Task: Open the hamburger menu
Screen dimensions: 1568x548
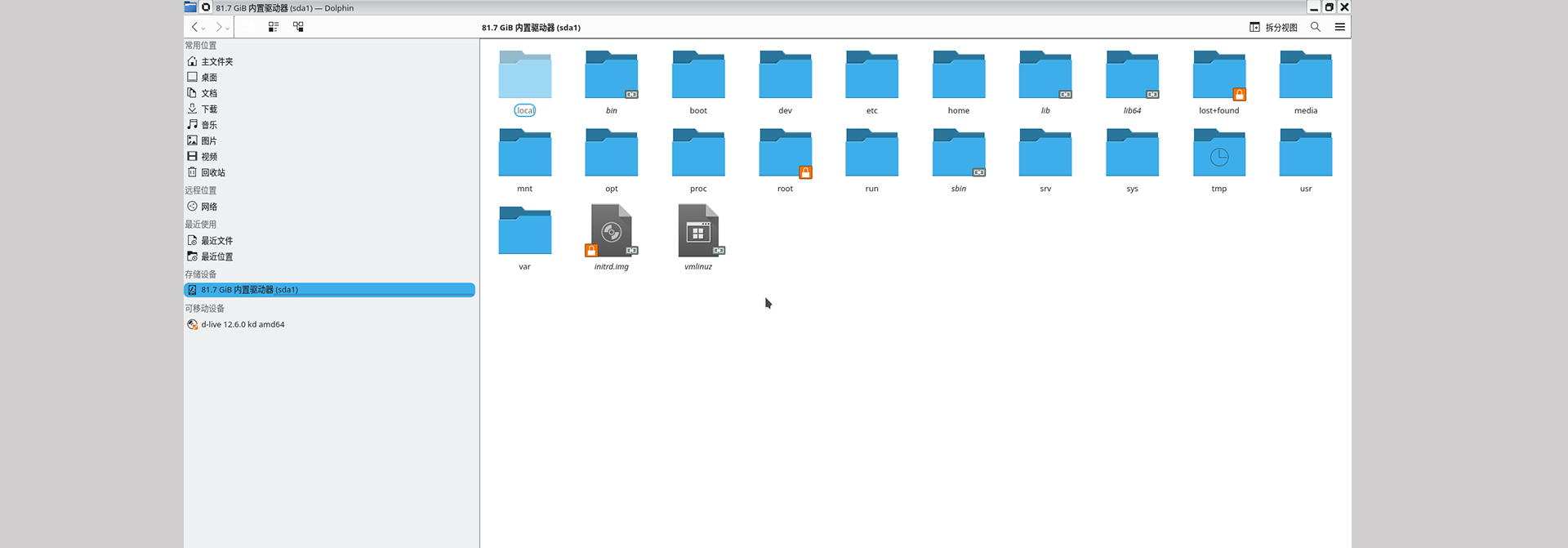Action: pos(1339,27)
